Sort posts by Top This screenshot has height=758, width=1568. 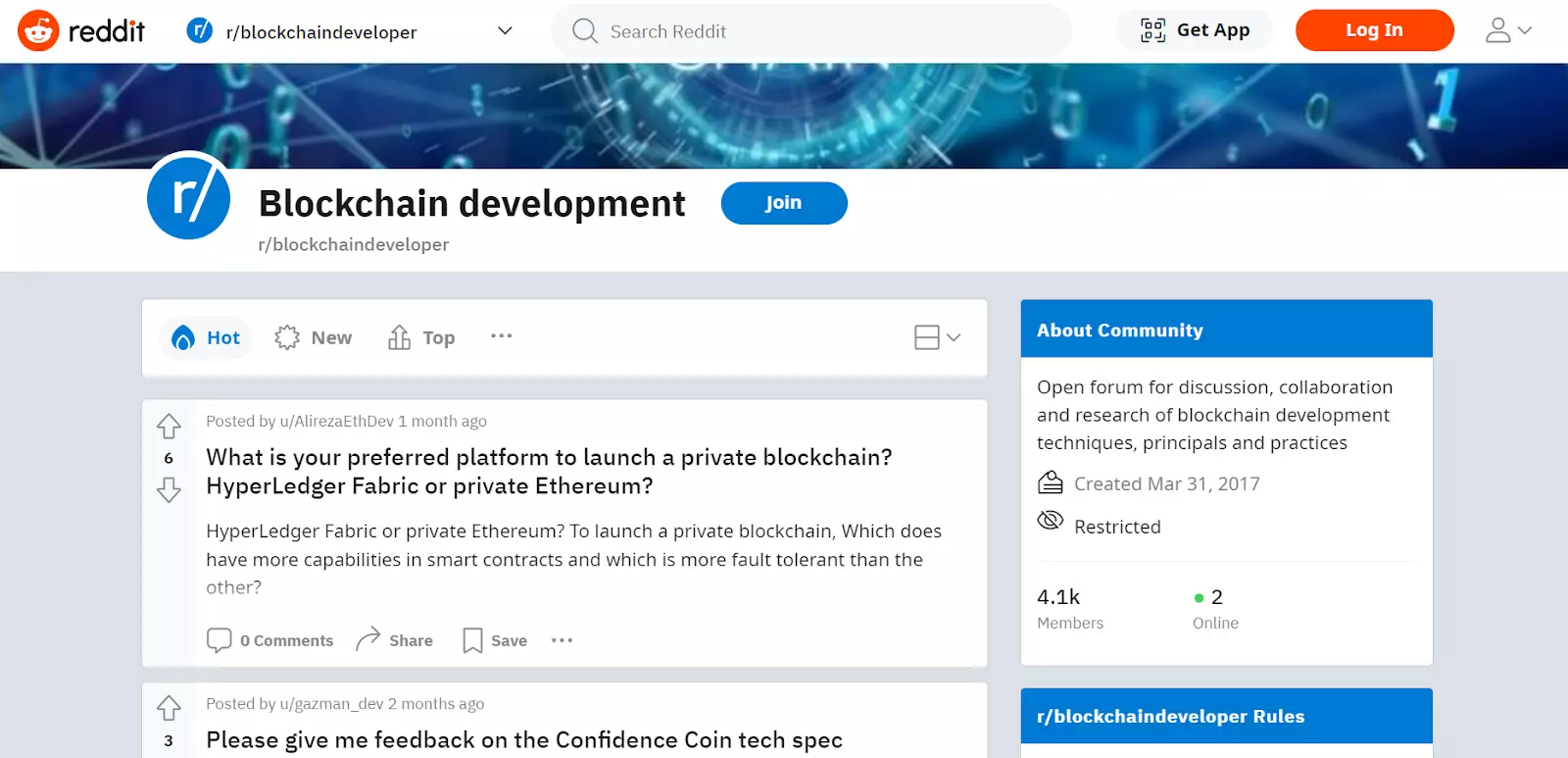point(421,337)
